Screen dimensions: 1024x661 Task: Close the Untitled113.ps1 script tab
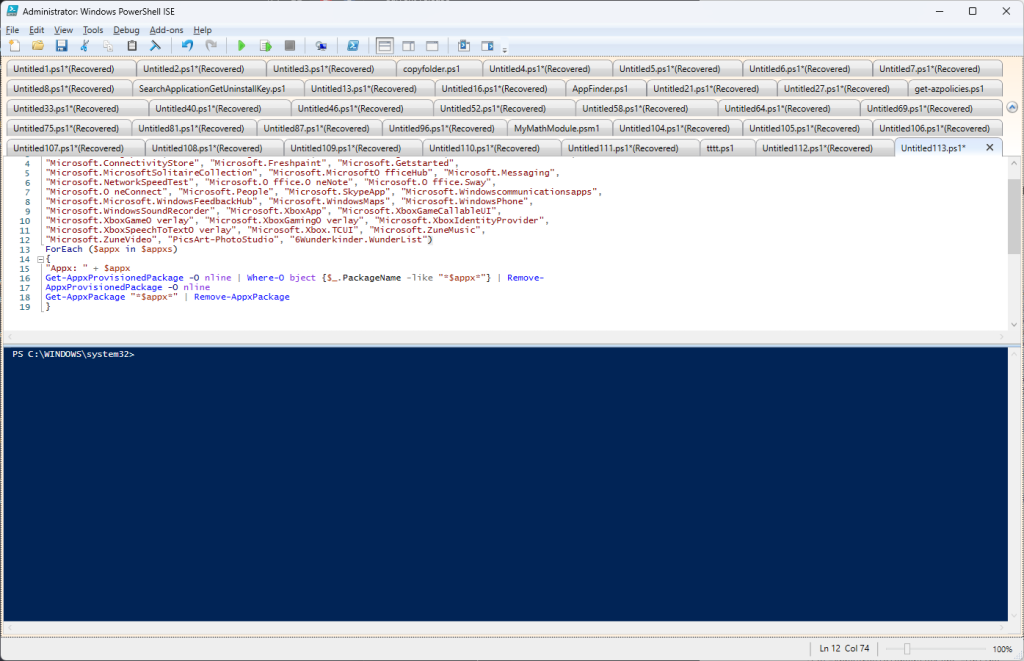[990, 146]
